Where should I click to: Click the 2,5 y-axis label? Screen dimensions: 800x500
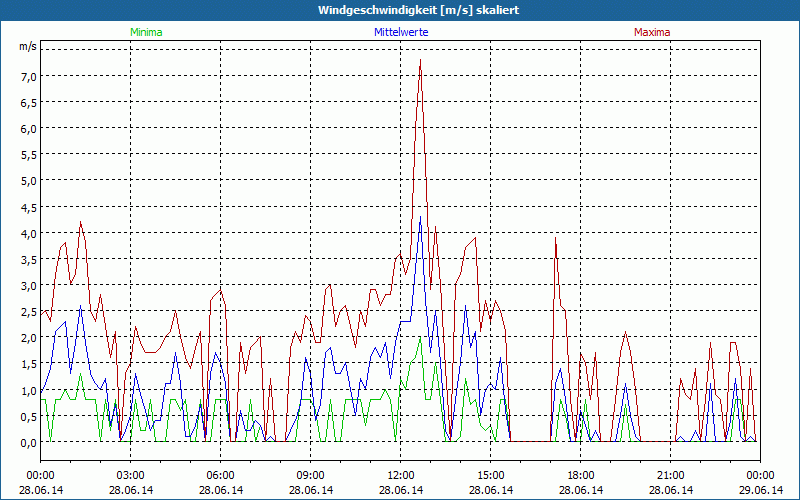coord(29,312)
